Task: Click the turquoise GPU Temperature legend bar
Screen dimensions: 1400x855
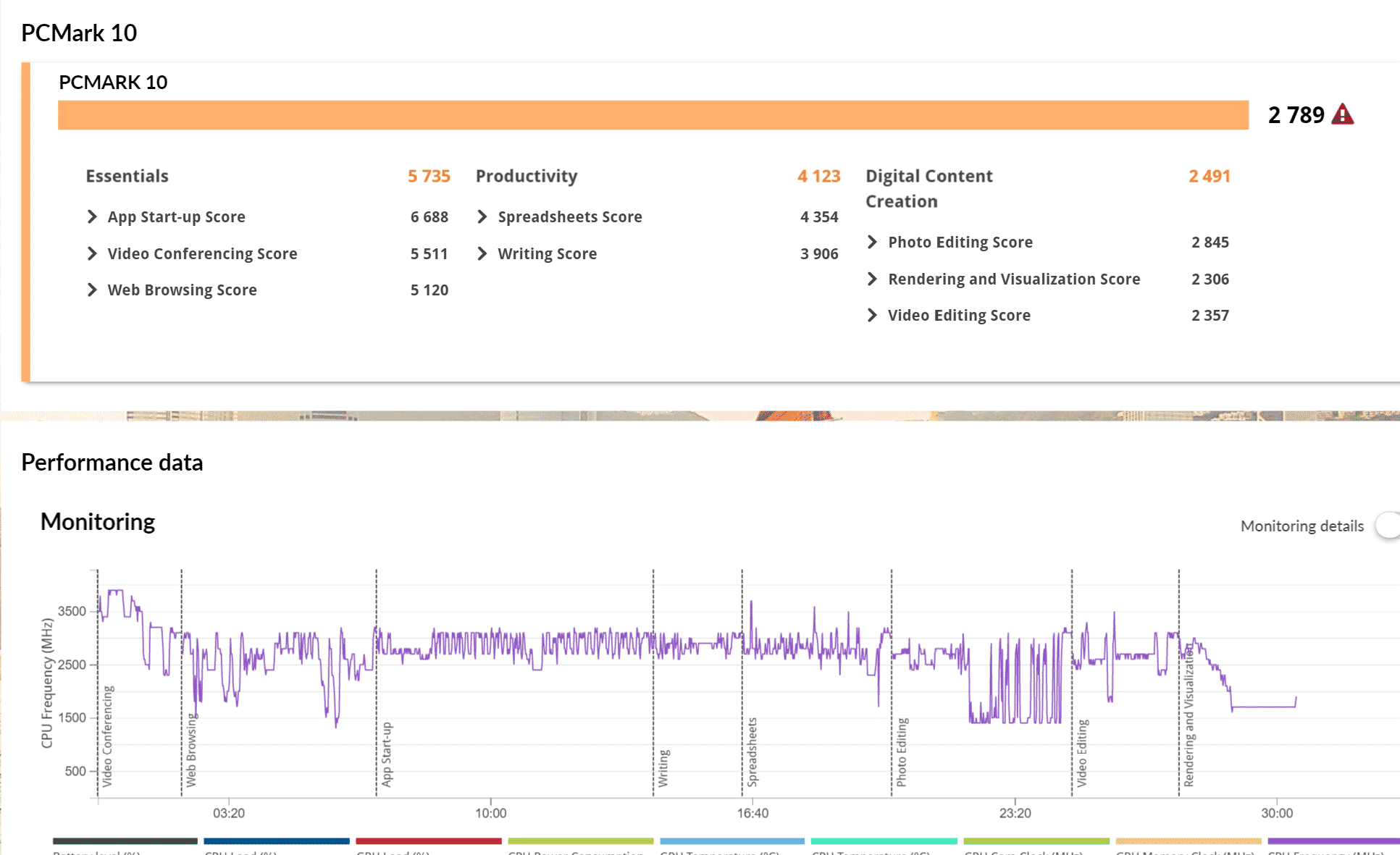Action: (884, 841)
